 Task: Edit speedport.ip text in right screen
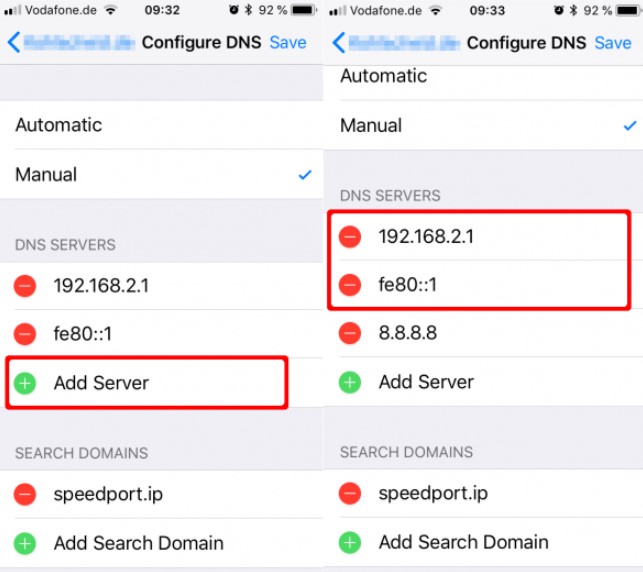433,493
